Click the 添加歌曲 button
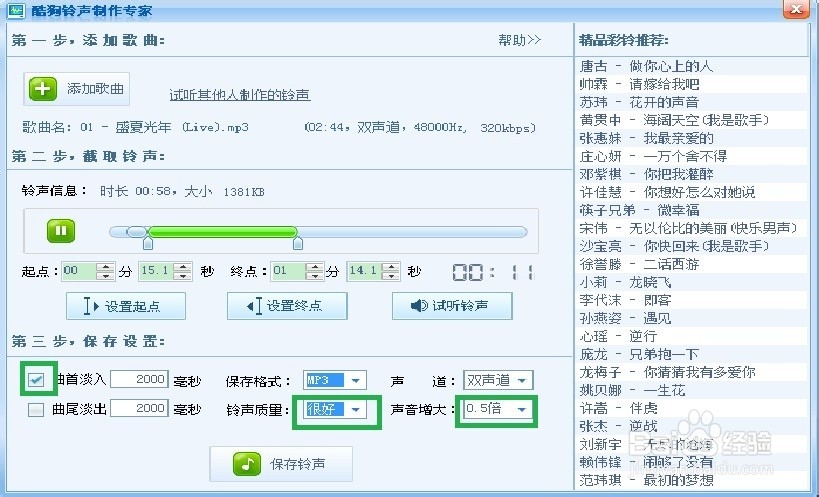 [77, 89]
